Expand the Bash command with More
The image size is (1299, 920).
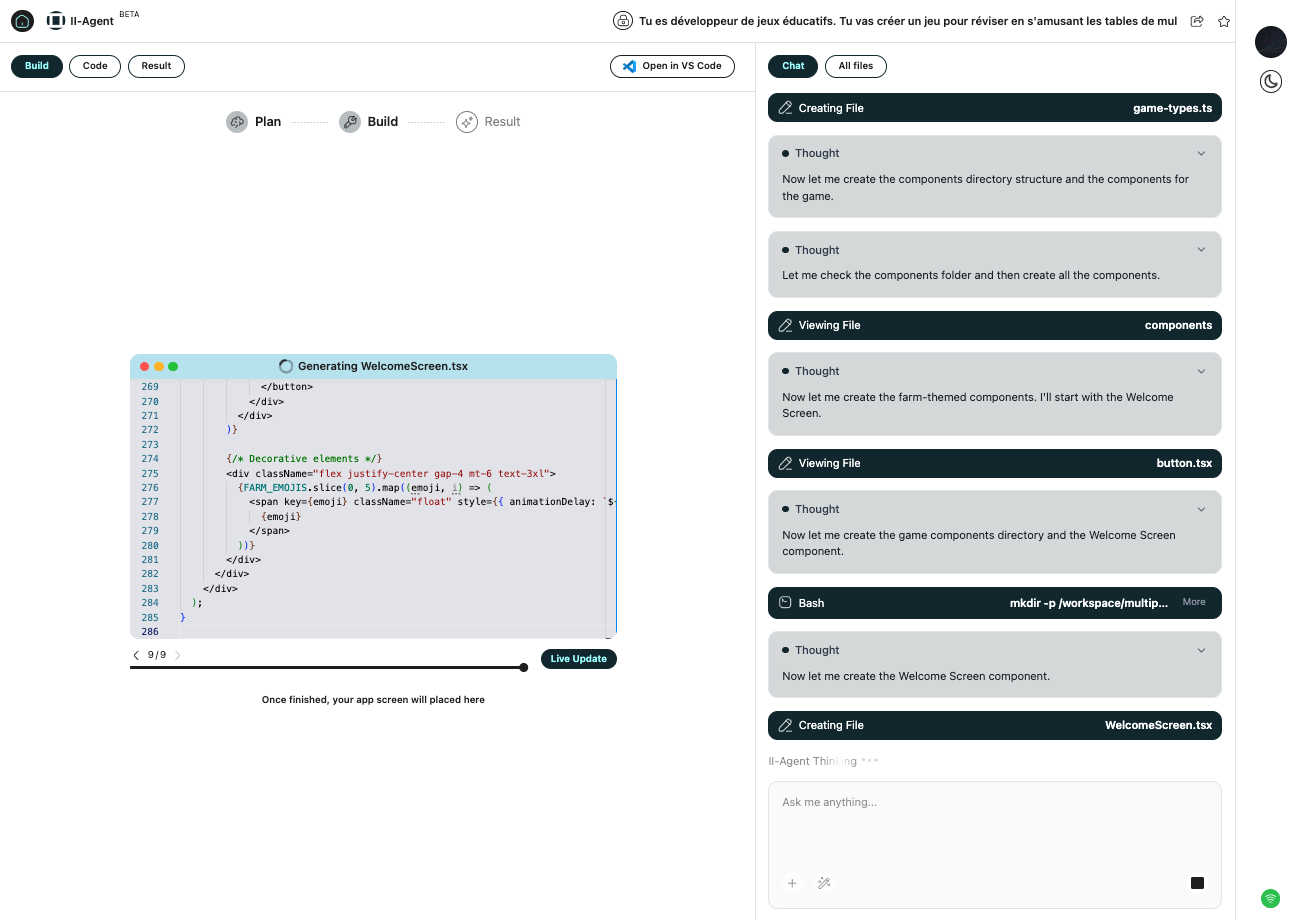[1194, 602]
